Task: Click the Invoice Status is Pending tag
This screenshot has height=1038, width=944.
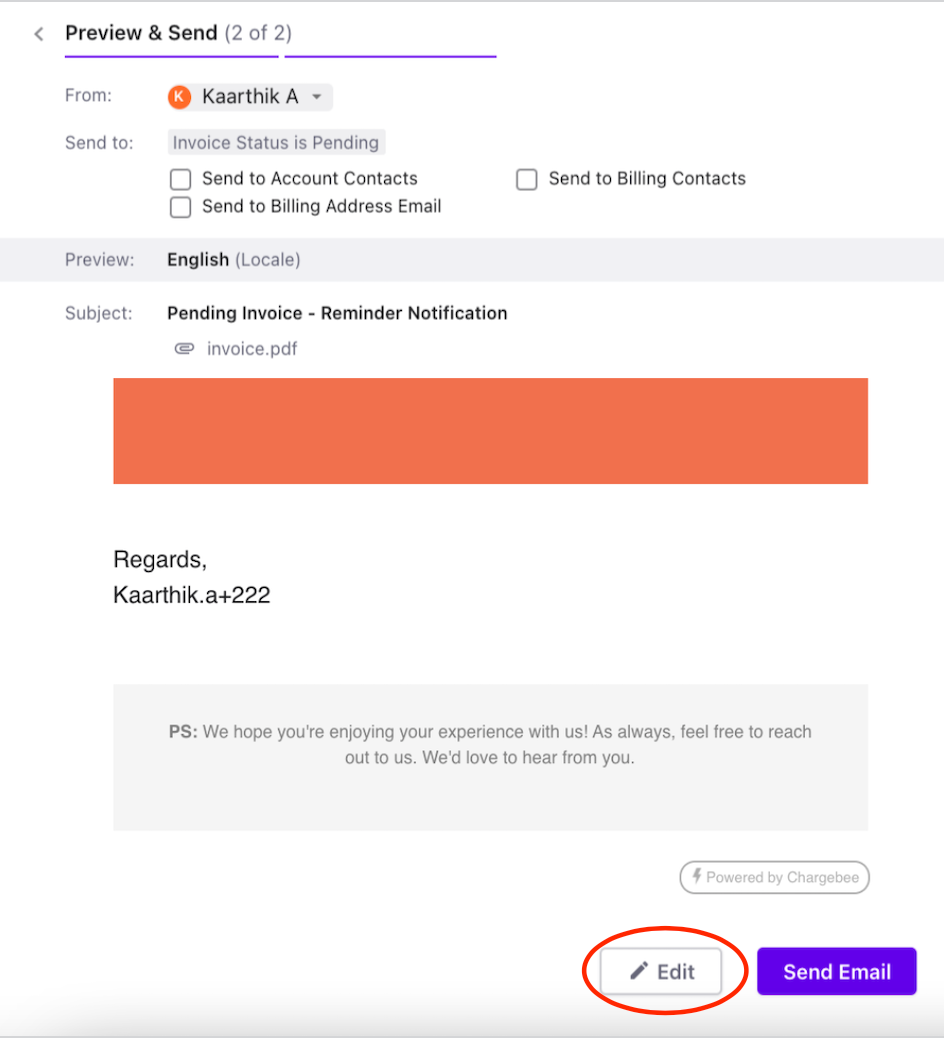Action: pyautogui.click(x=275, y=143)
